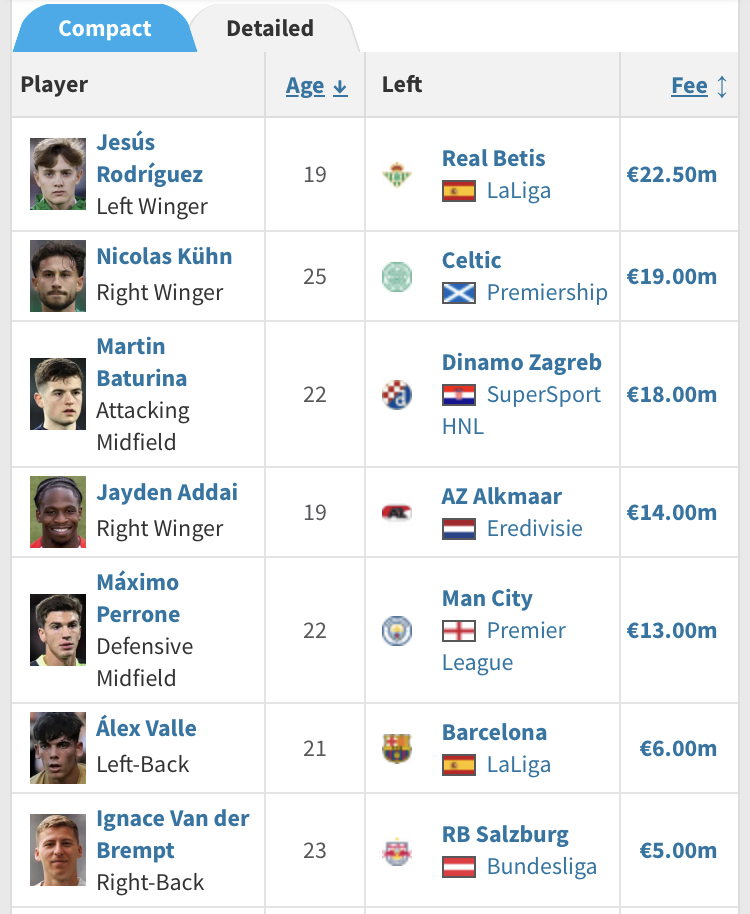The width and height of the screenshot is (750, 914).
Task: Open Jesús Rodríguez player profile link
Action: 150,158
